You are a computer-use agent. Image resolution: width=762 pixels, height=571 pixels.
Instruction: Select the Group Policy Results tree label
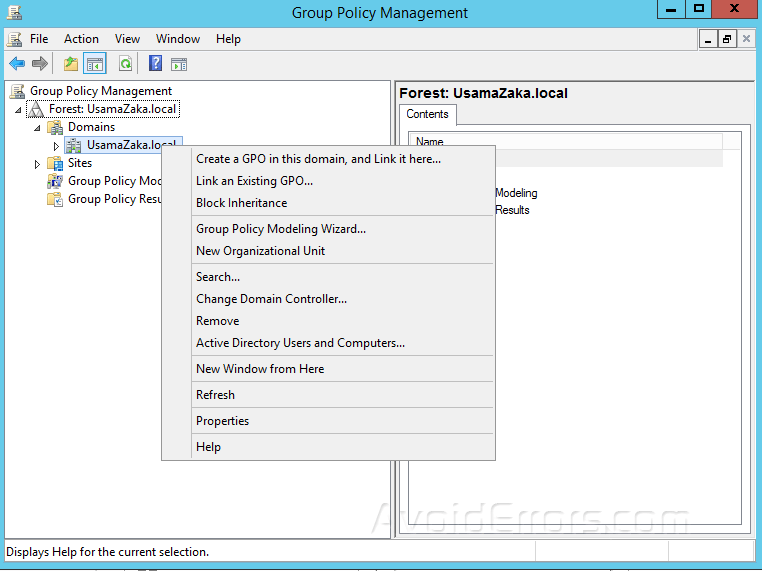tap(115, 199)
